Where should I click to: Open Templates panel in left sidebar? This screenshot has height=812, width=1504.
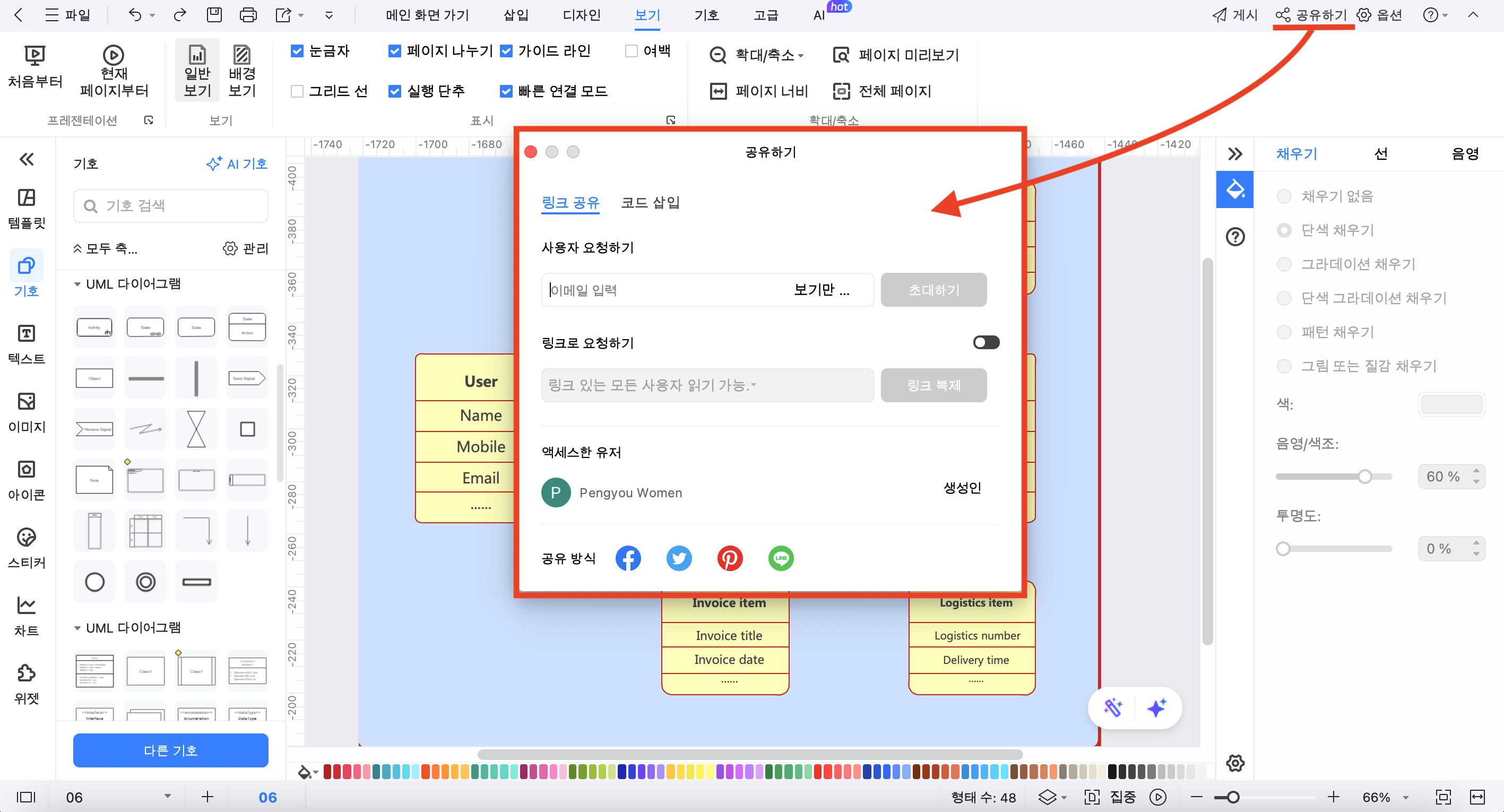[x=27, y=209]
